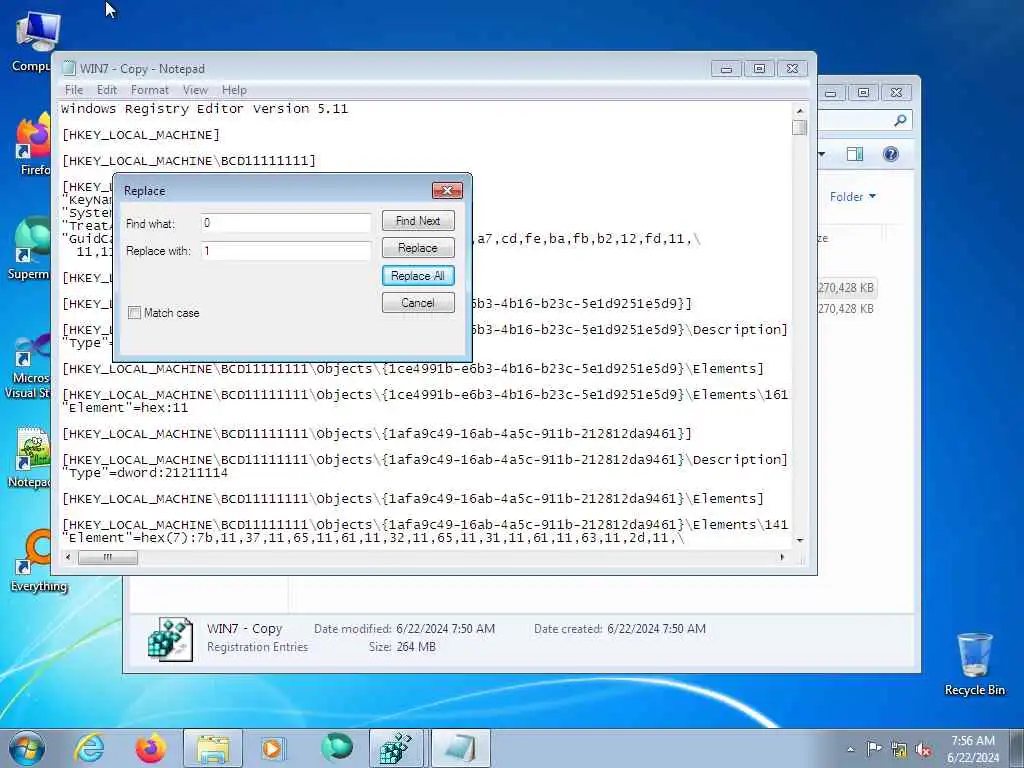Open the muted volume tray icon
1024x768 pixels.
click(x=923, y=750)
